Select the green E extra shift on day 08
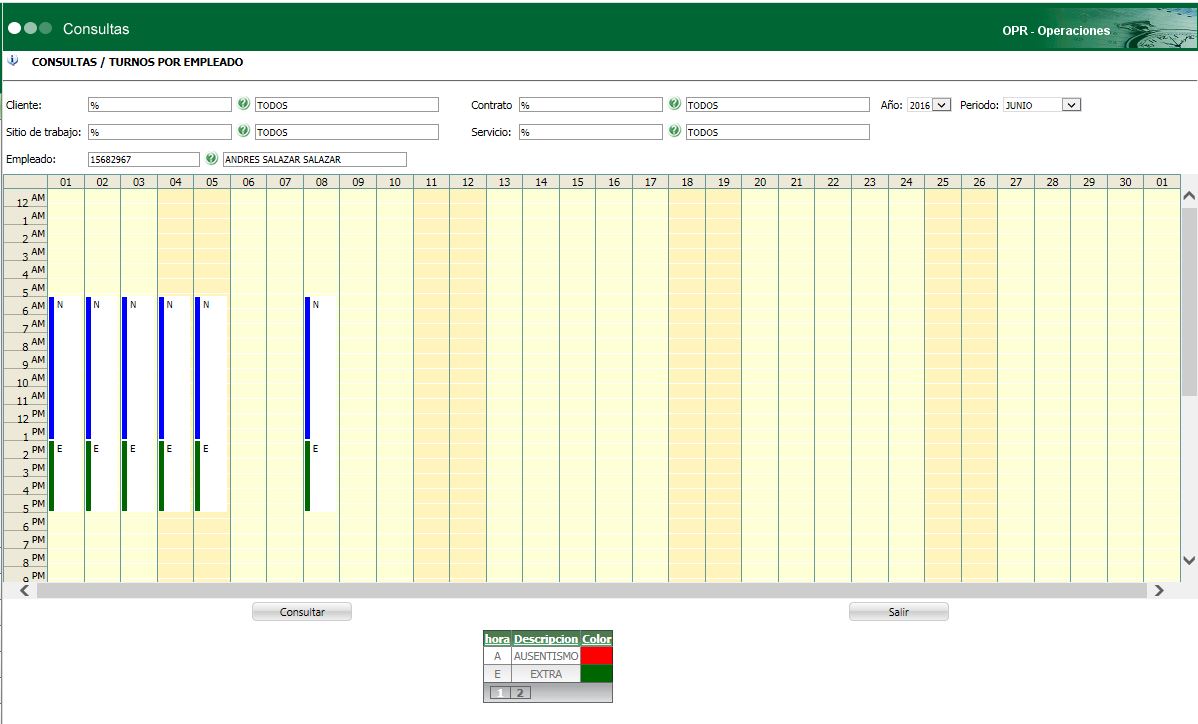This screenshot has width=1198, height=724. point(321,476)
